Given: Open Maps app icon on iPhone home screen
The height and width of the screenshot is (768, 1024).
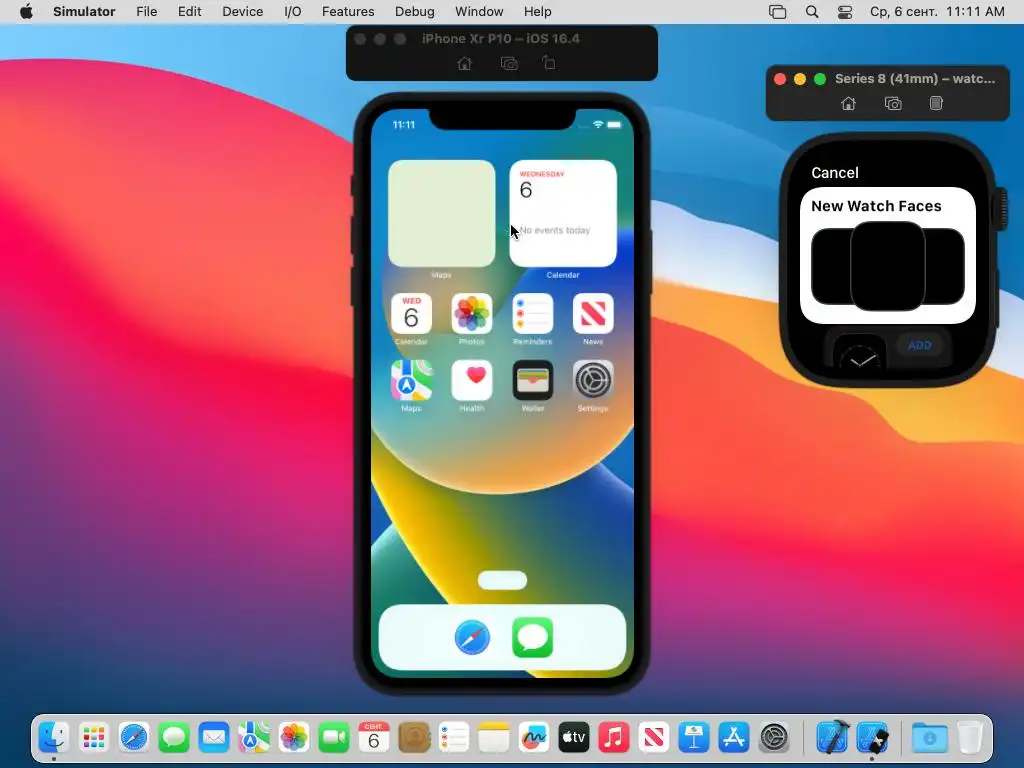Looking at the screenshot, I should [x=411, y=380].
